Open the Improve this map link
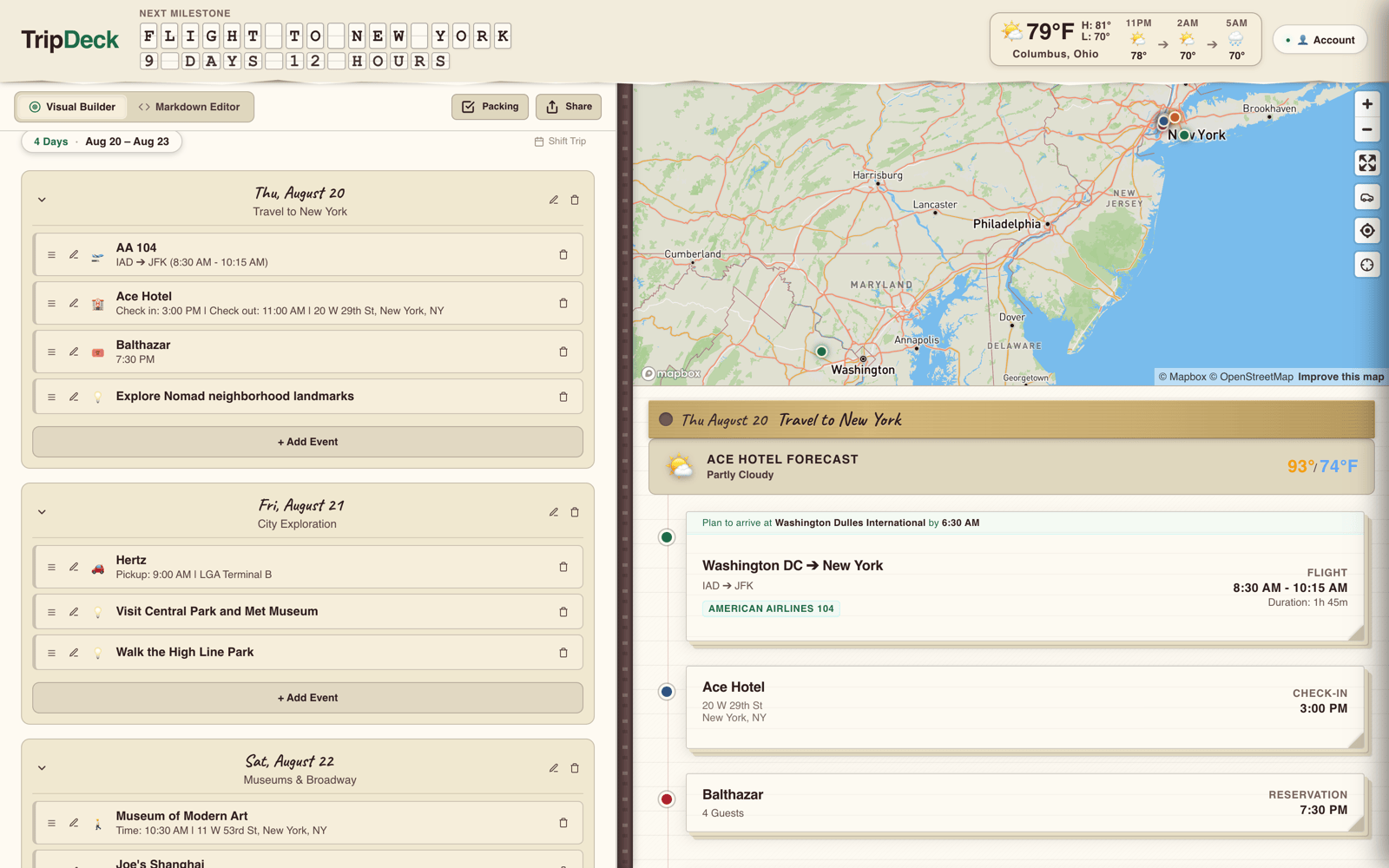This screenshot has height=868, width=1389. [1341, 377]
